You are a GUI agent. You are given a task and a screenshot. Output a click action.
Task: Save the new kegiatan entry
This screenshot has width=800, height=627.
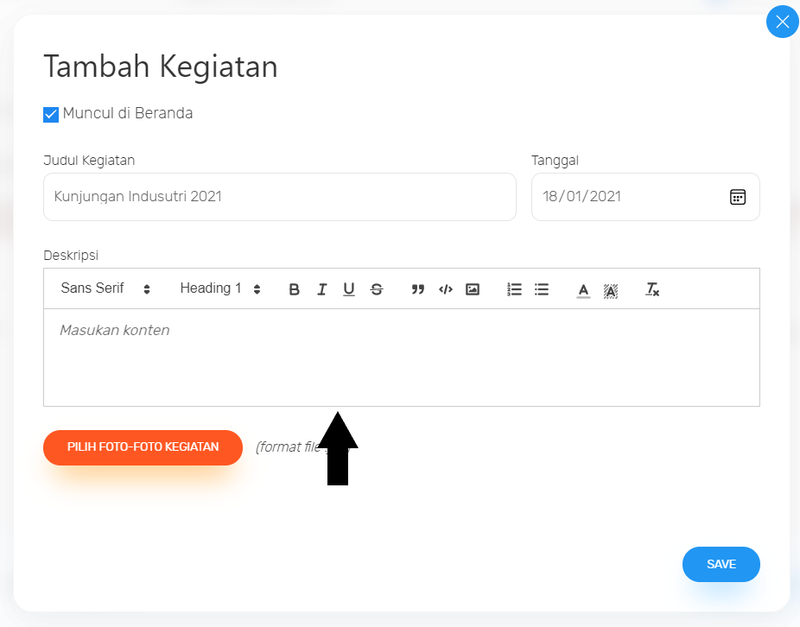click(x=721, y=564)
